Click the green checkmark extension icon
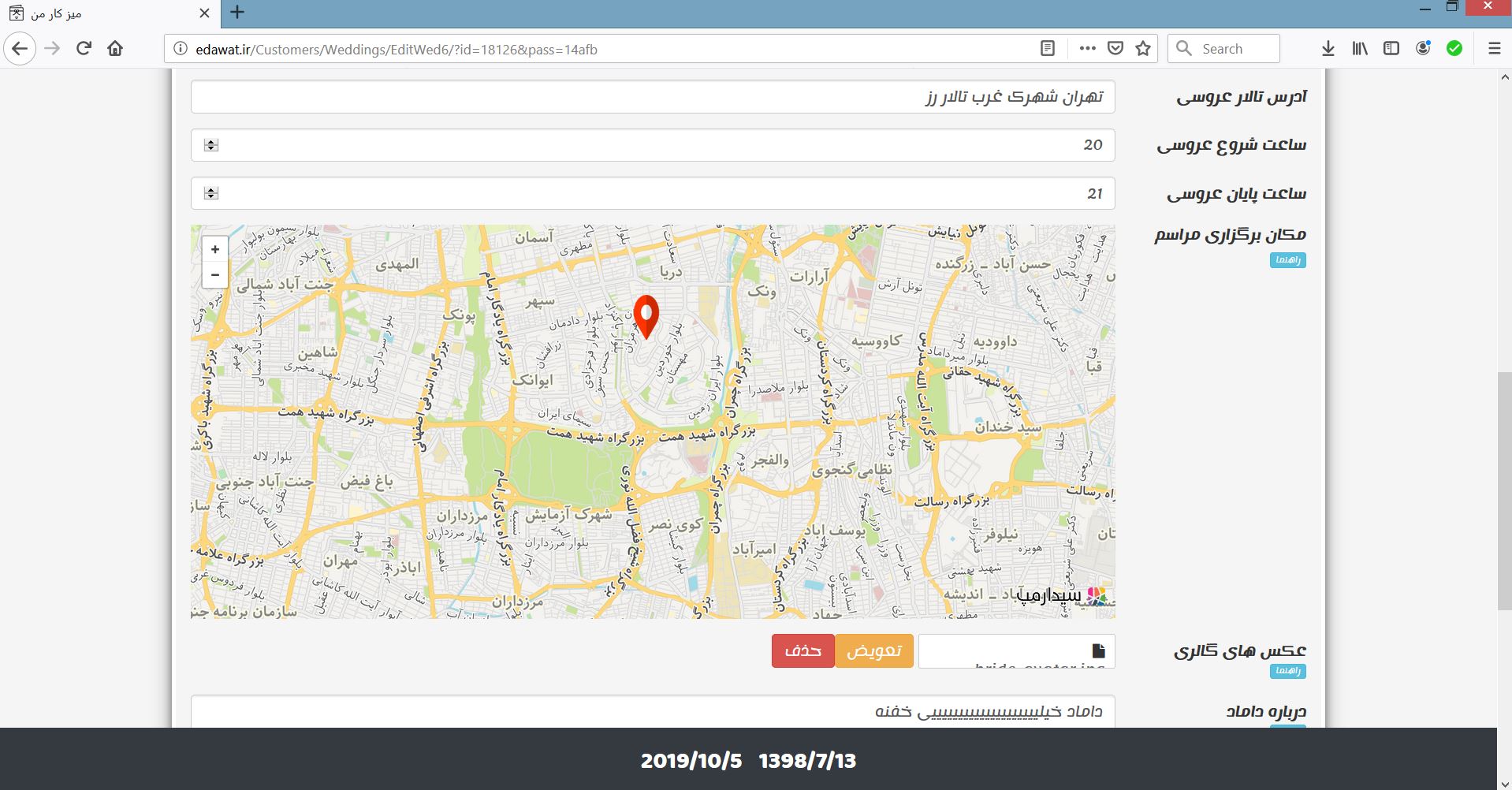1512x790 pixels. point(1454,49)
